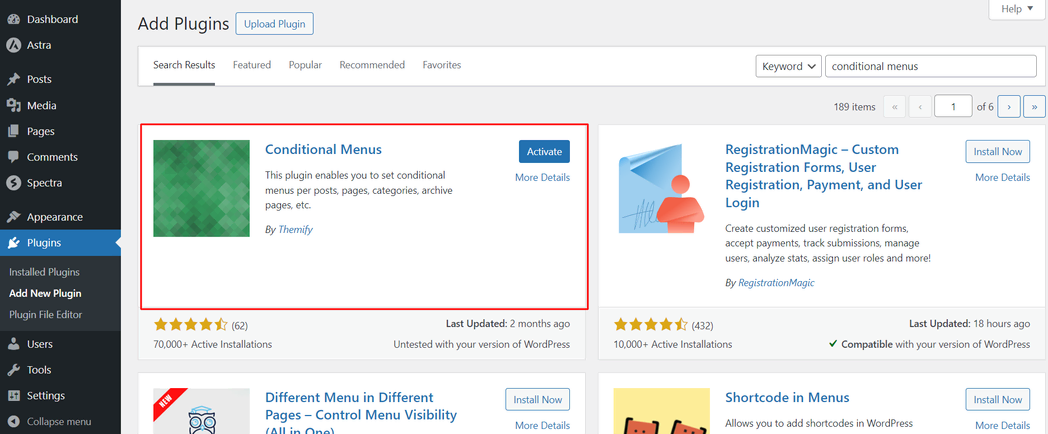
Task: Expand the Help dropdown tab
Action: click(1017, 9)
